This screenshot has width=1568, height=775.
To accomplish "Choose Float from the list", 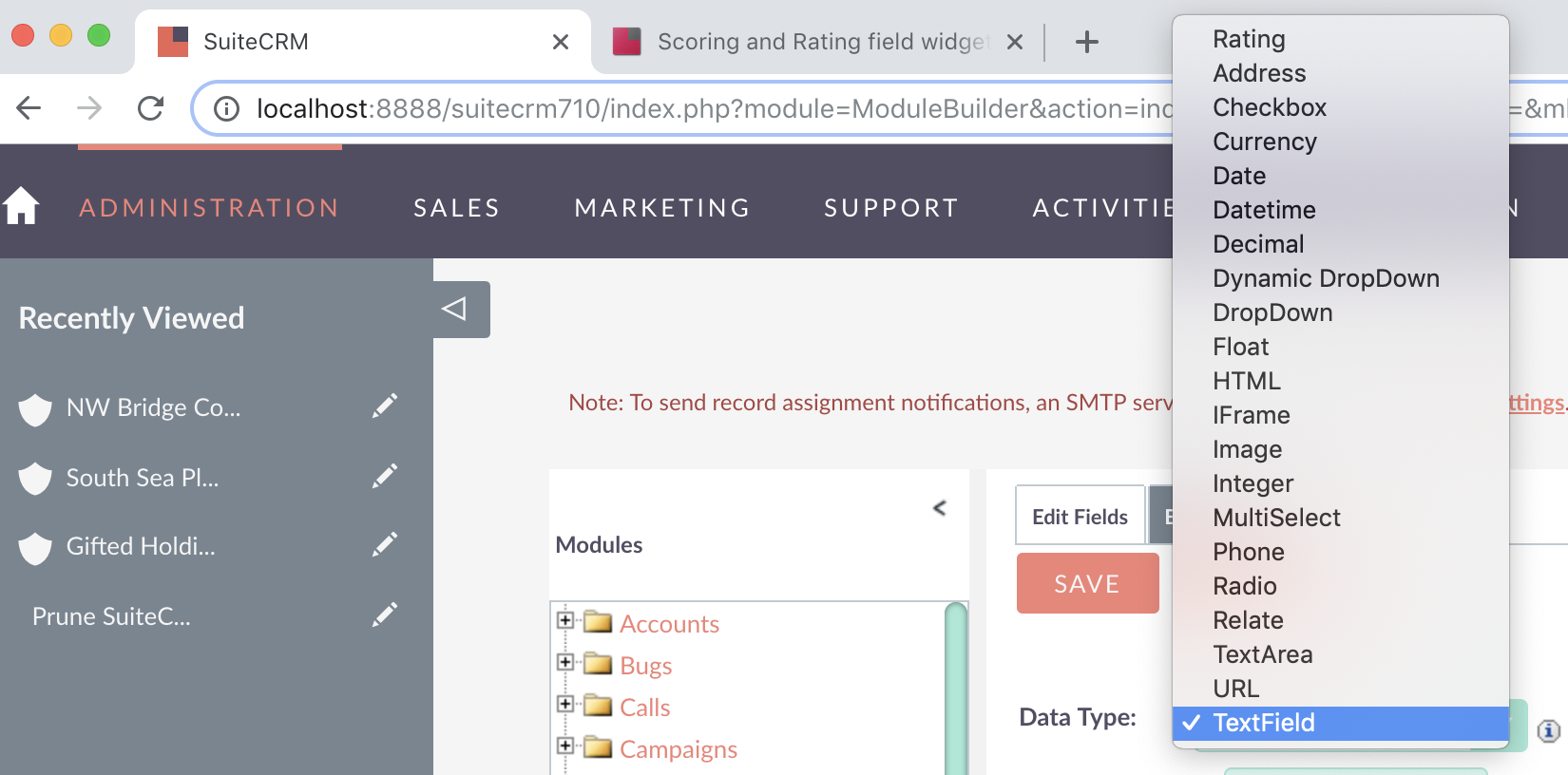I will click(x=1341, y=347).
